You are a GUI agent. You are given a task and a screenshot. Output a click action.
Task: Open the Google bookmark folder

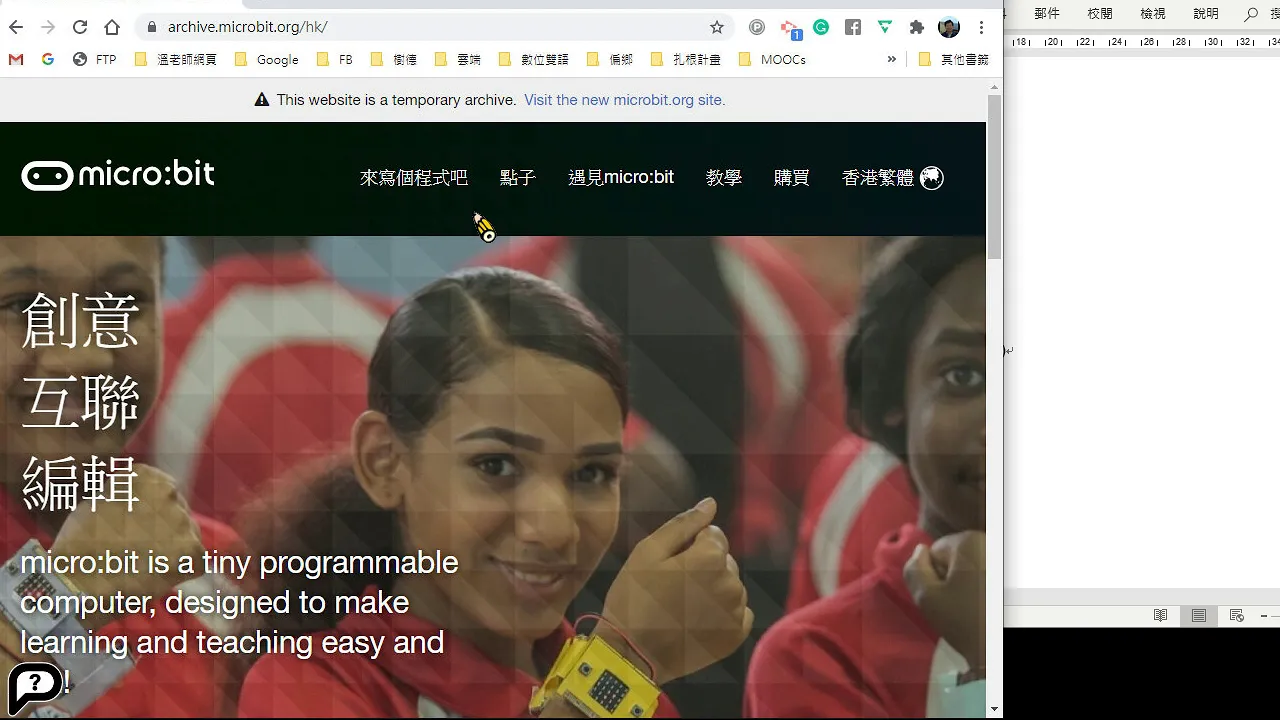[267, 59]
